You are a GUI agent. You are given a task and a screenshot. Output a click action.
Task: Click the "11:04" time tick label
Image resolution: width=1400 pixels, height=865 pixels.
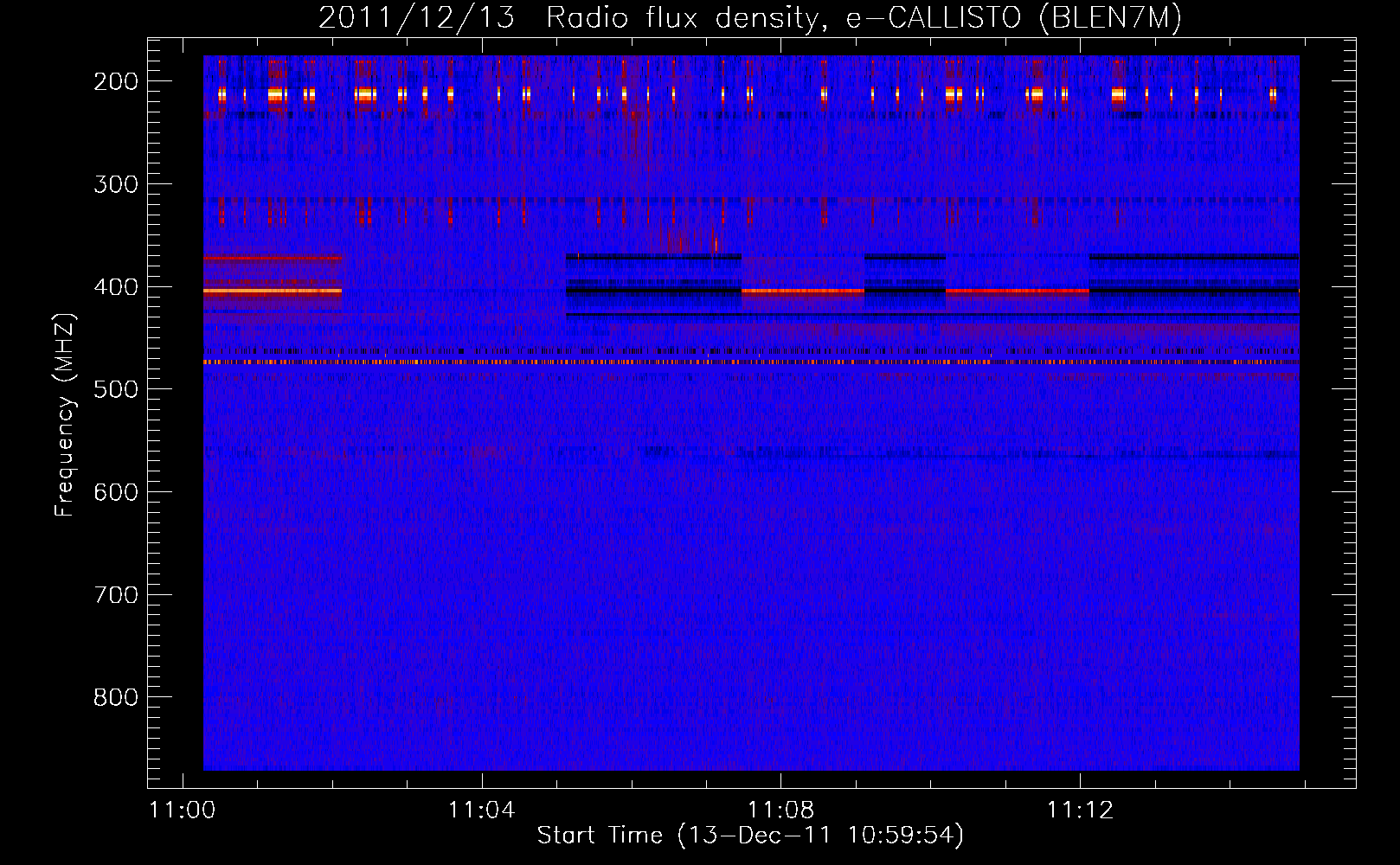(x=481, y=811)
